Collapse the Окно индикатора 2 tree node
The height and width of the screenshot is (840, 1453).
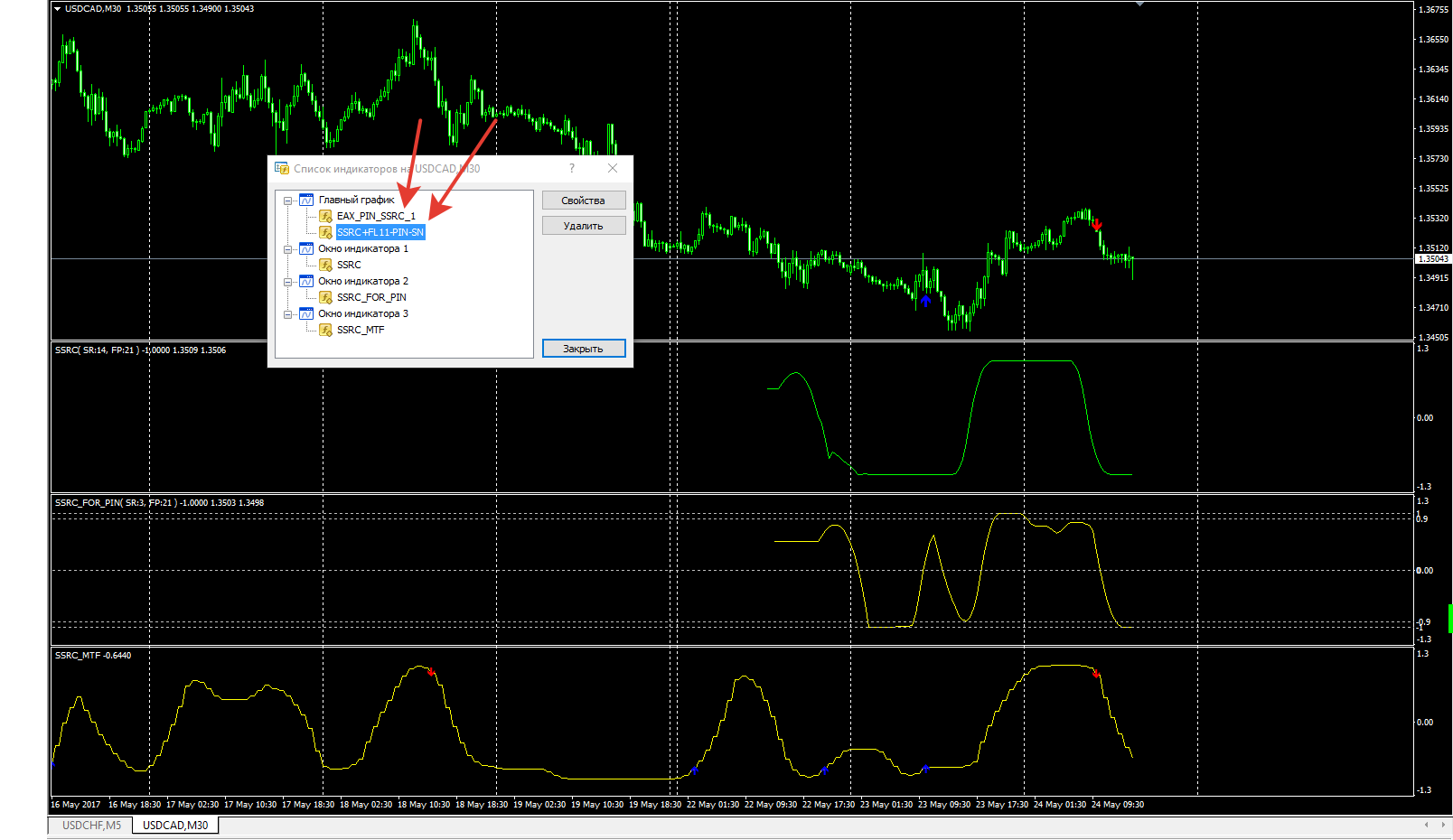[288, 282]
